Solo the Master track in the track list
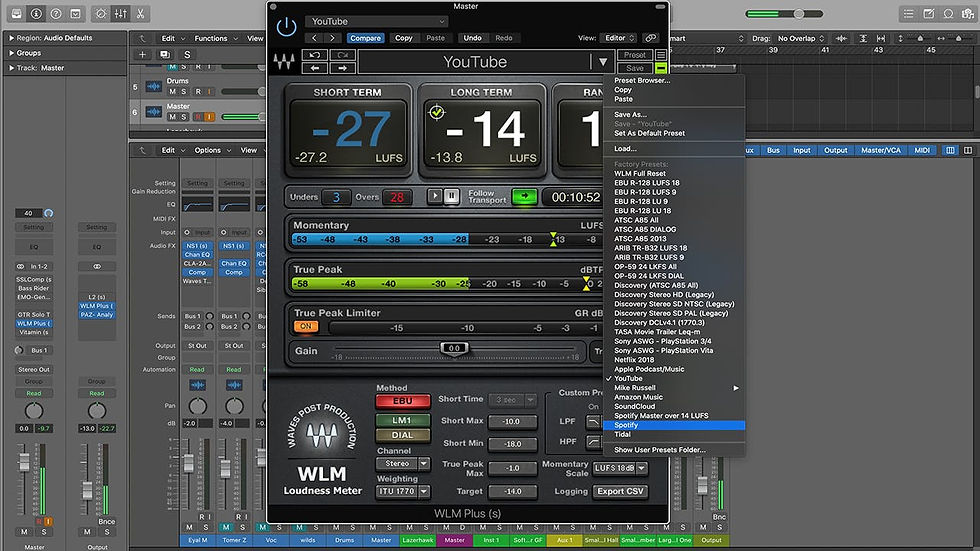Image resolution: width=980 pixels, height=551 pixels. [x=184, y=117]
